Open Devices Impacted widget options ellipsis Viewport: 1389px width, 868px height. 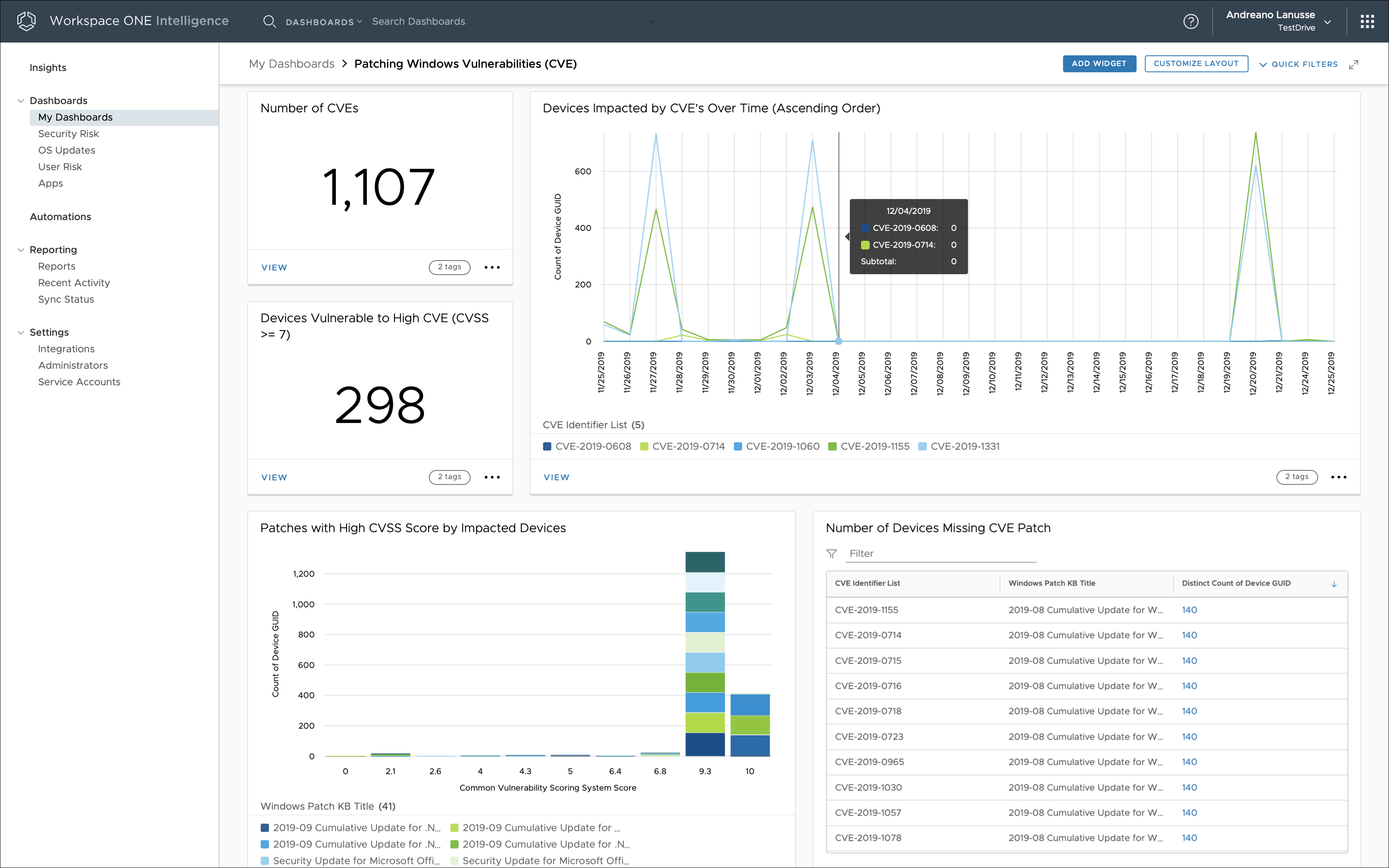1339,477
